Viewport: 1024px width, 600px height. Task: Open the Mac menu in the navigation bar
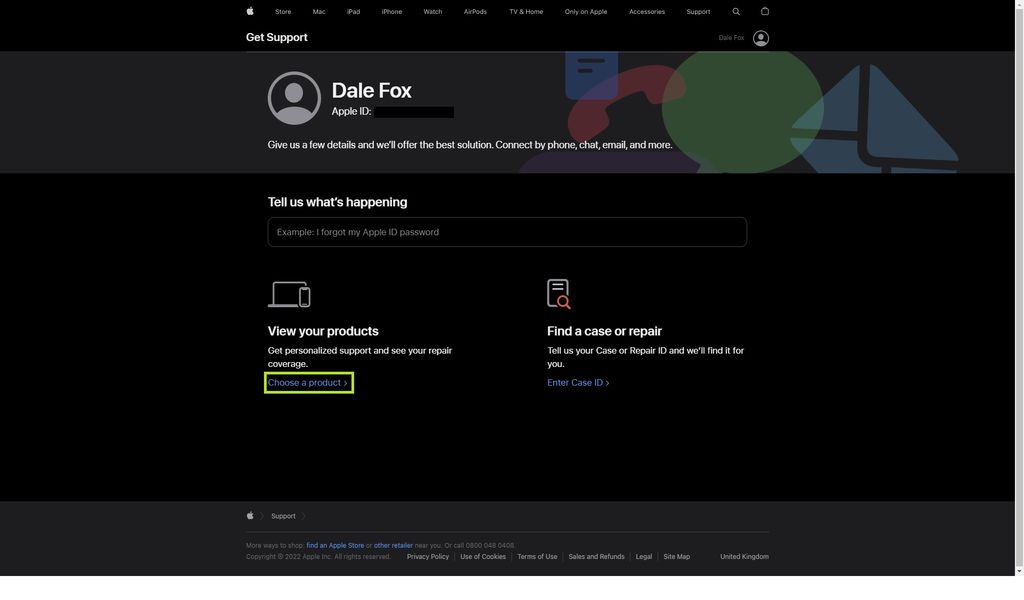[318, 11]
